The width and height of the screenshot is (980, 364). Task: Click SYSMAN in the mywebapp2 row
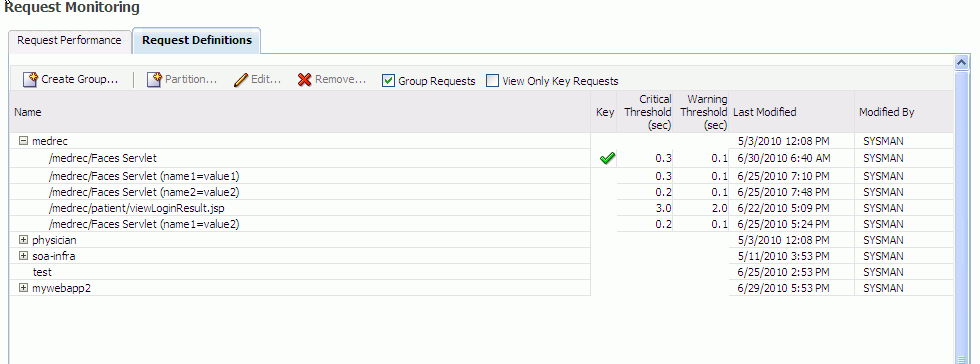click(883, 288)
